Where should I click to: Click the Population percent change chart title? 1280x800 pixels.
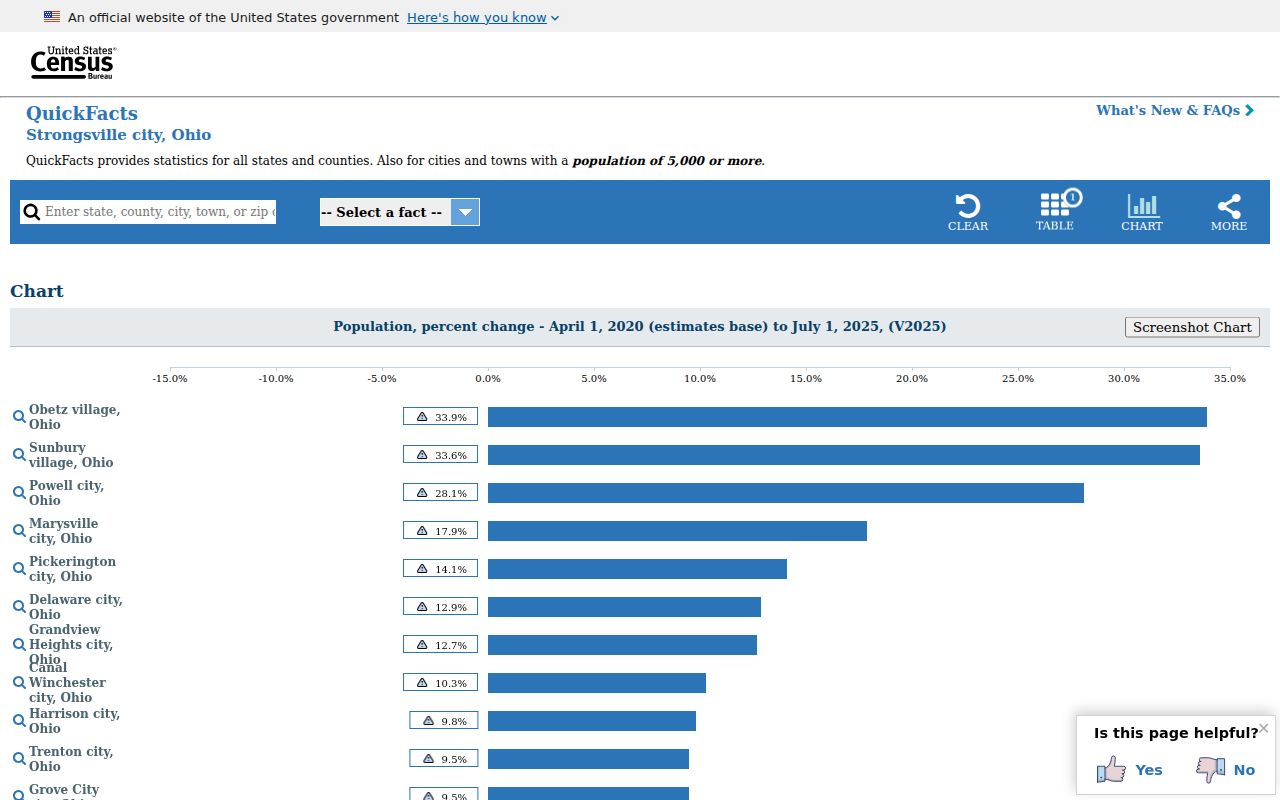(x=640, y=327)
